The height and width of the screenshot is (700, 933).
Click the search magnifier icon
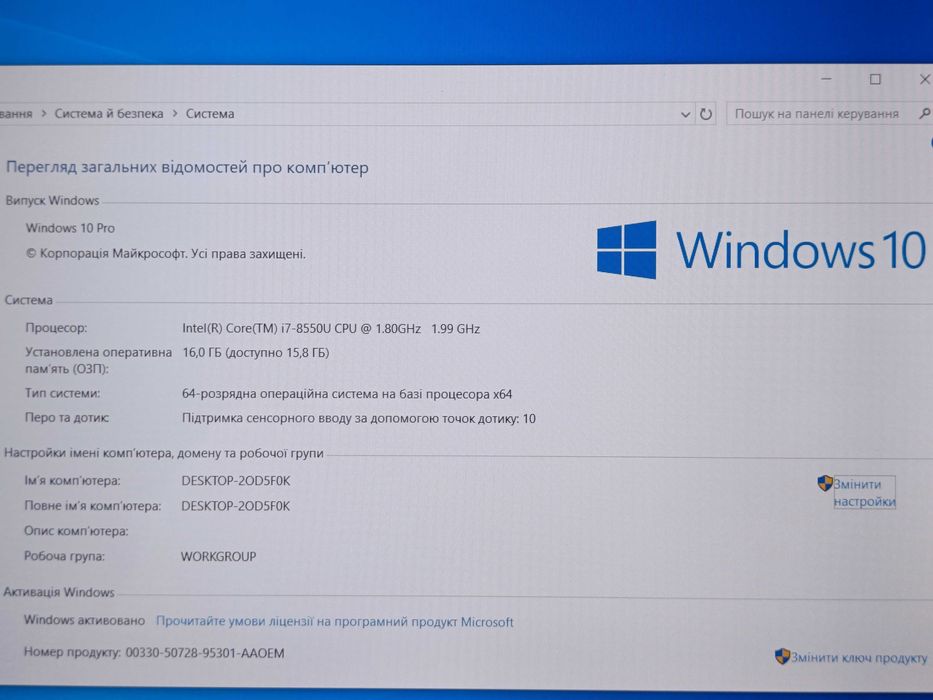click(x=925, y=113)
